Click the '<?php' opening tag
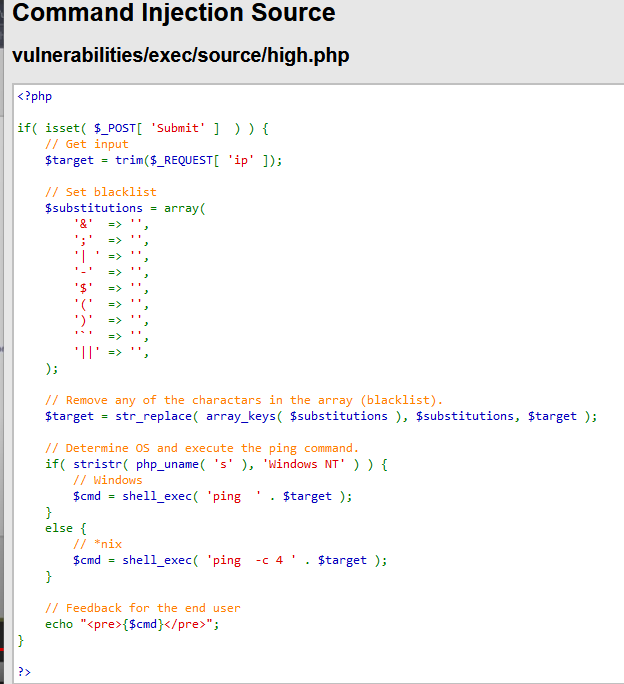624x684 pixels. (x=34, y=96)
